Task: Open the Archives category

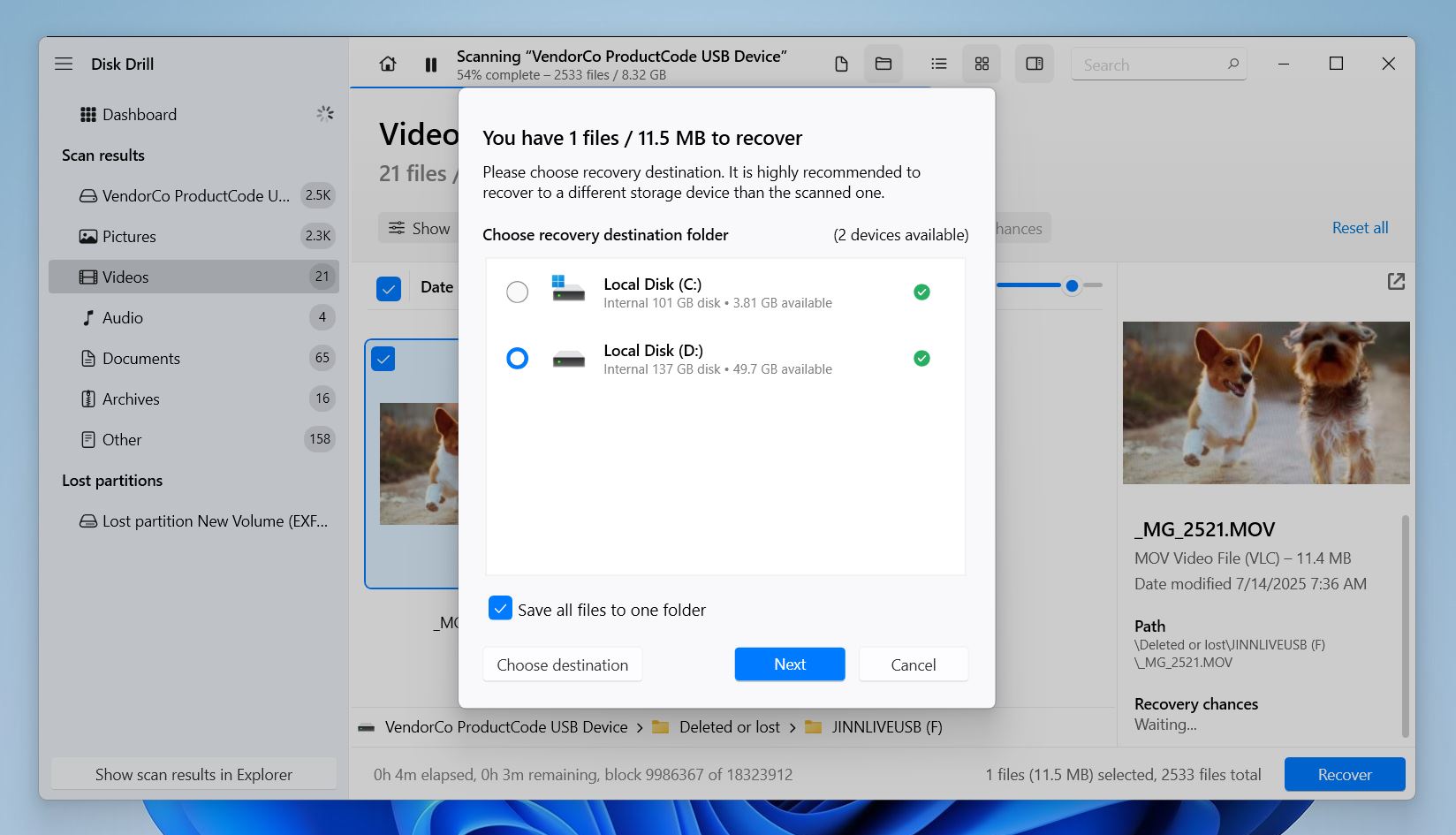Action: tap(193, 399)
